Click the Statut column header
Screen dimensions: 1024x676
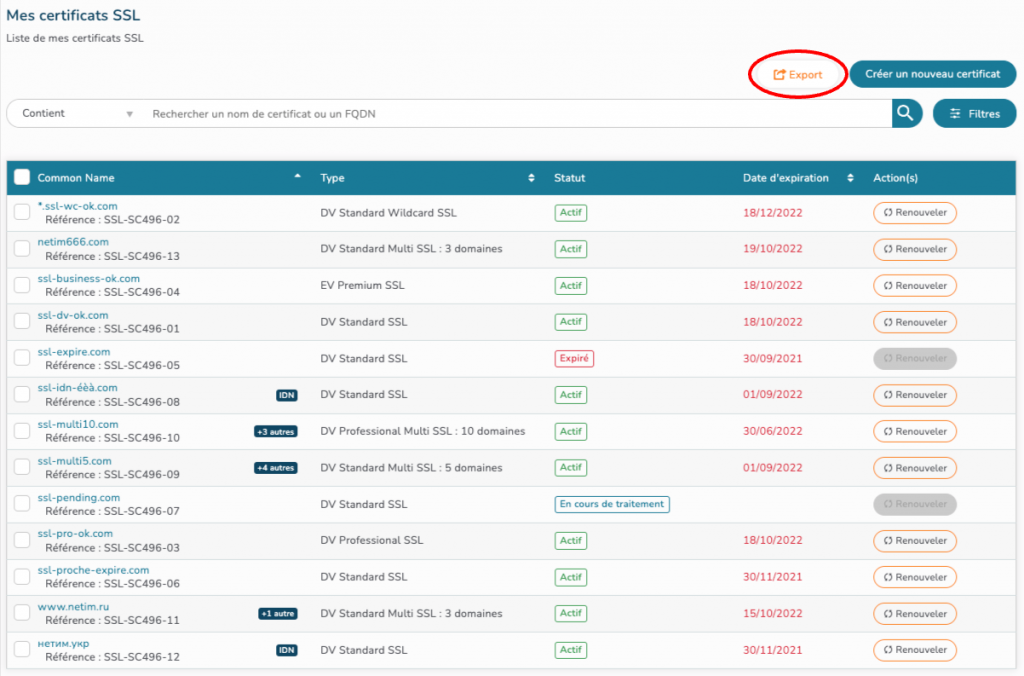(570, 178)
